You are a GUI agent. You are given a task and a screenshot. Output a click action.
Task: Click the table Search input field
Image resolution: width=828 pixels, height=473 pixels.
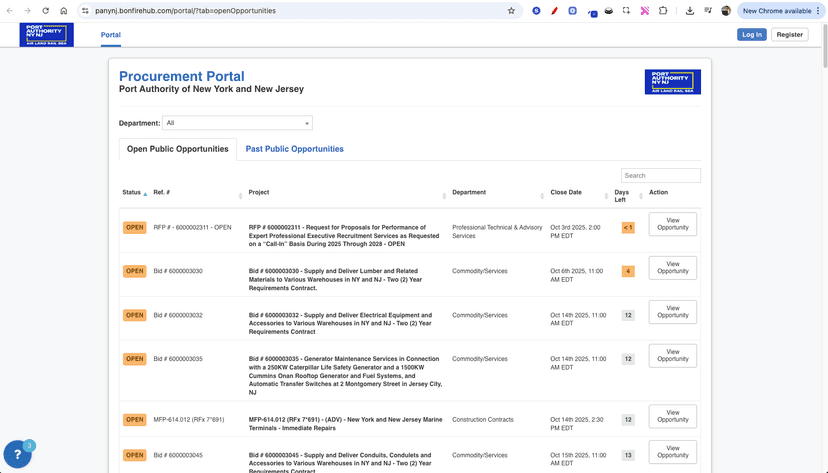(660, 176)
